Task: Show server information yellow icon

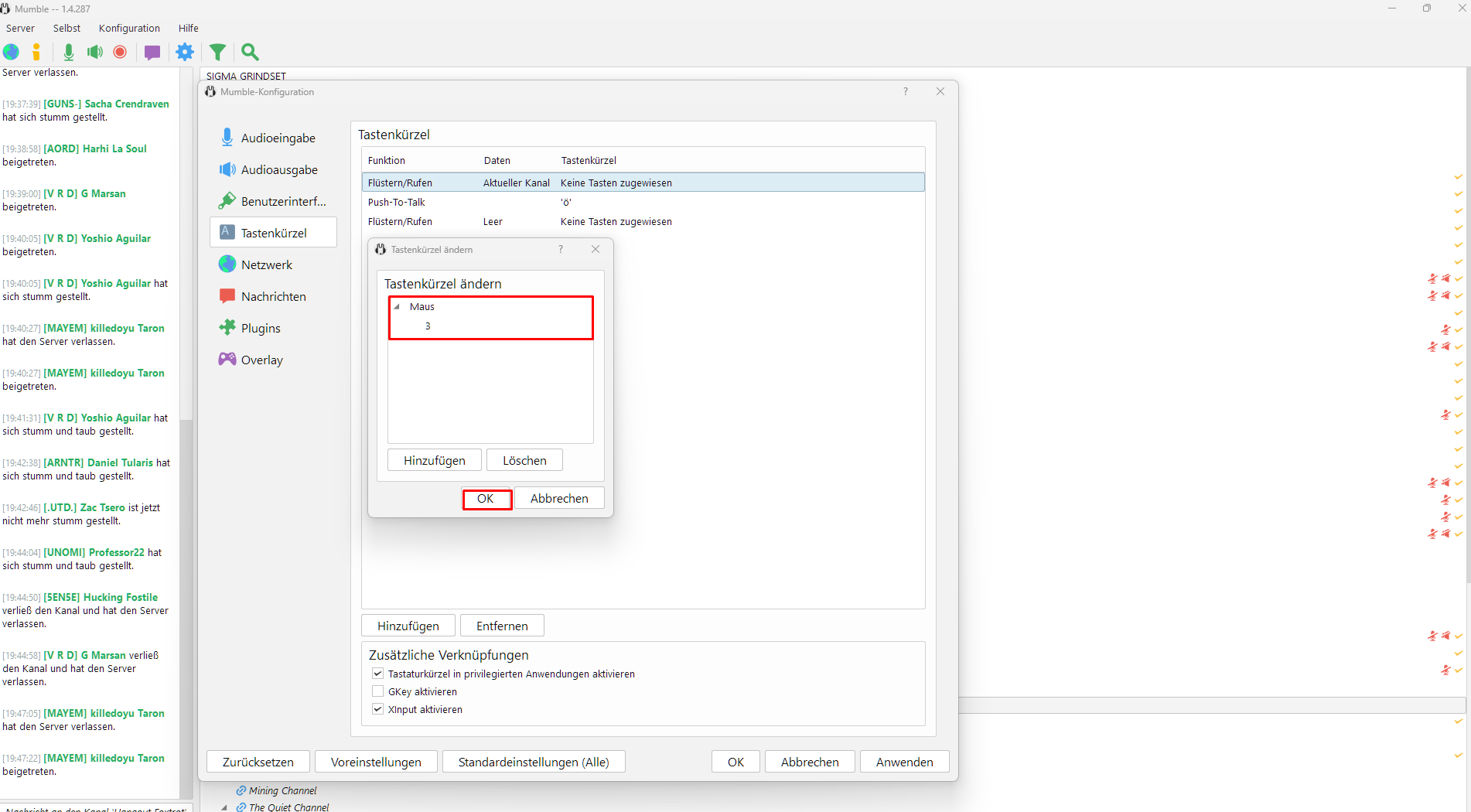Action: 36,52
